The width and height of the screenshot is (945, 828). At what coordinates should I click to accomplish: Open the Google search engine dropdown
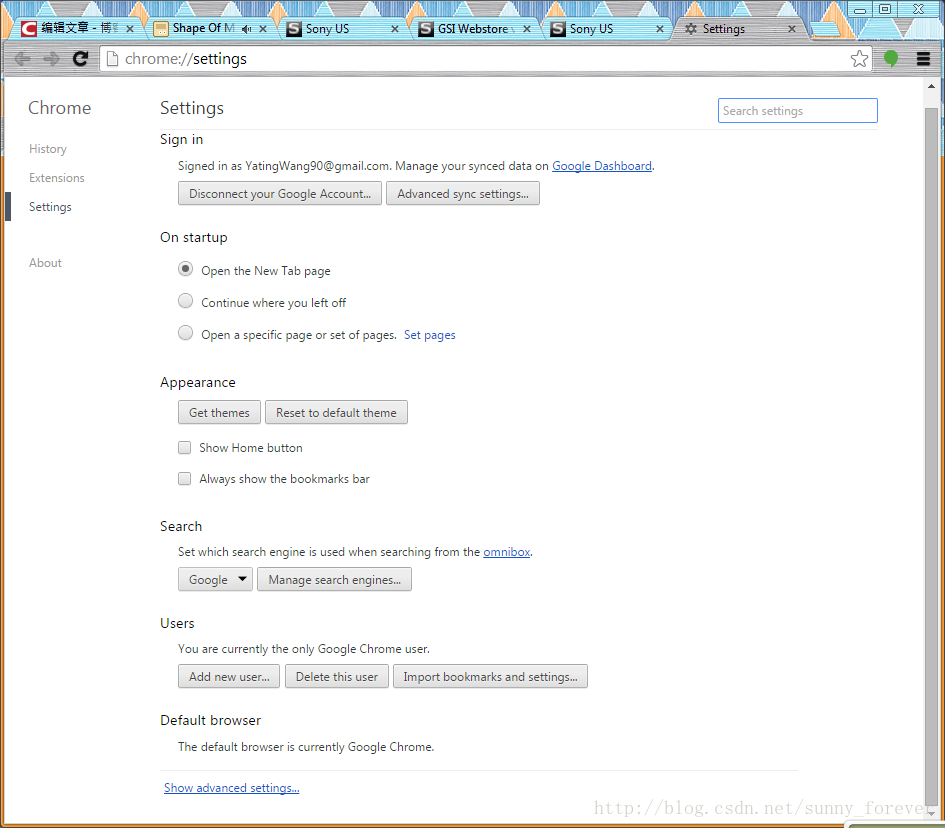pos(215,579)
